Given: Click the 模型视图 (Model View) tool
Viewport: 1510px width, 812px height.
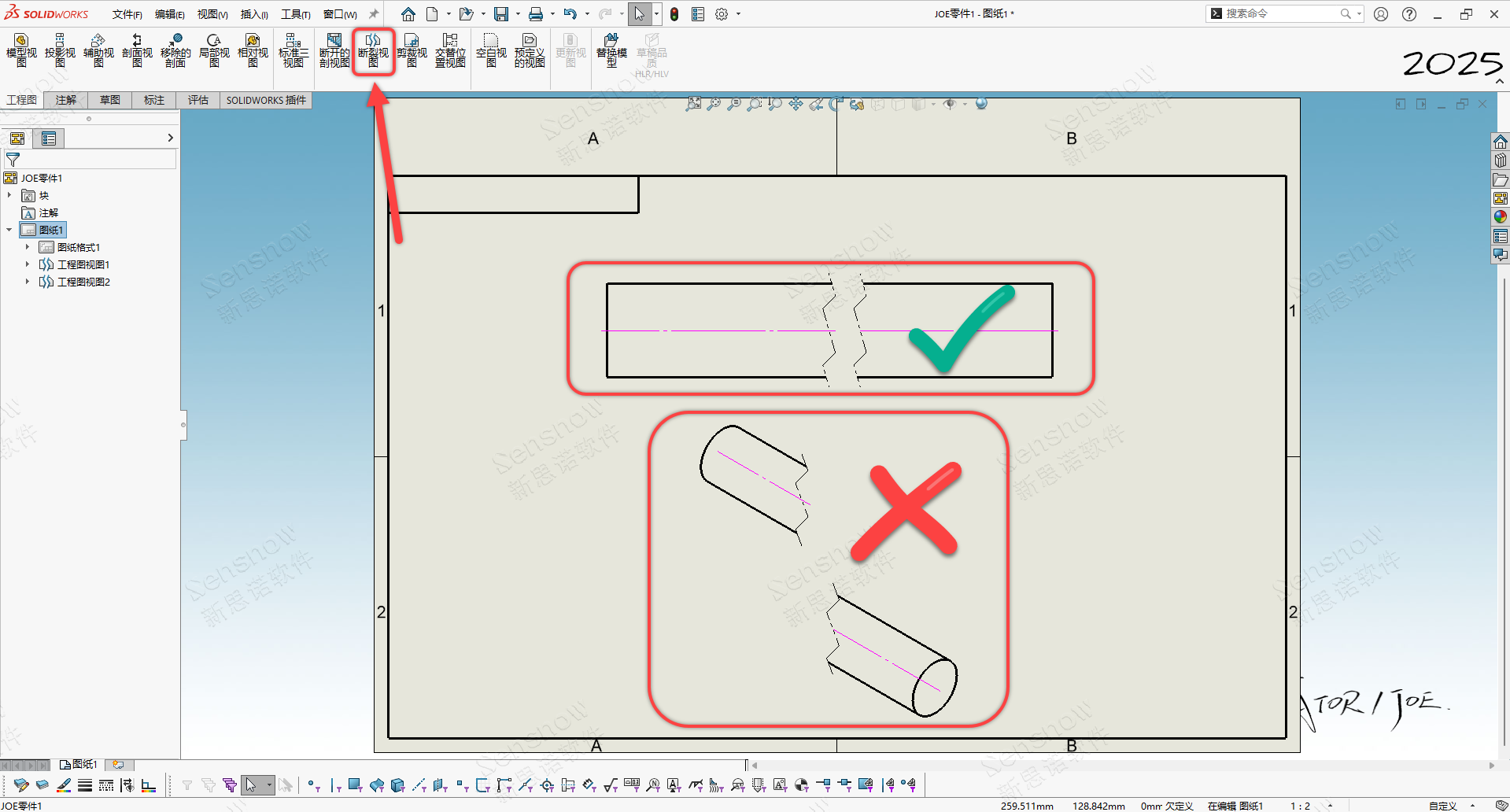Looking at the screenshot, I should click(21, 50).
